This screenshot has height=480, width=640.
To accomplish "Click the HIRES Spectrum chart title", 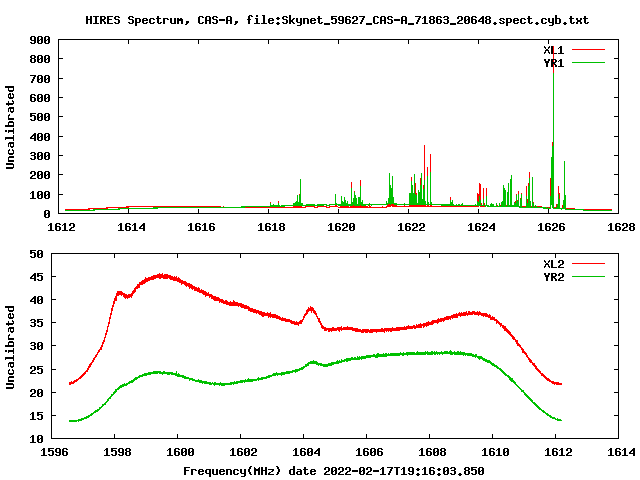I will point(337,20).
